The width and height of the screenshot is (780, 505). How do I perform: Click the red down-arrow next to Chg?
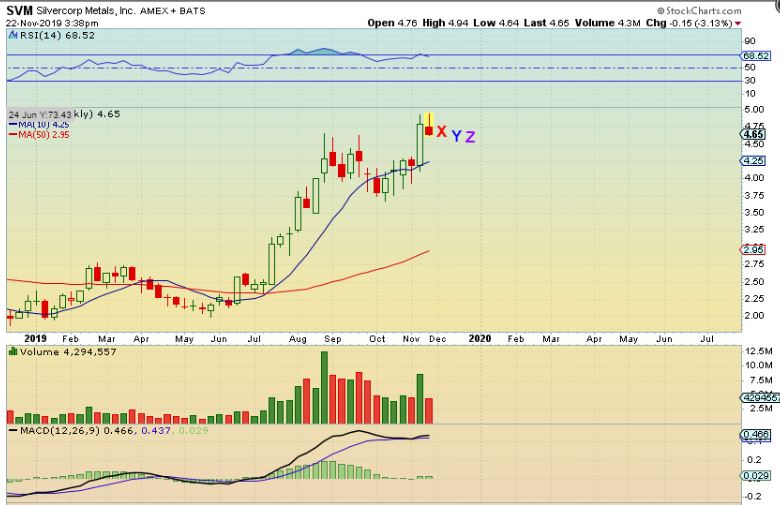pyautogui.click(x=738, y=23)
